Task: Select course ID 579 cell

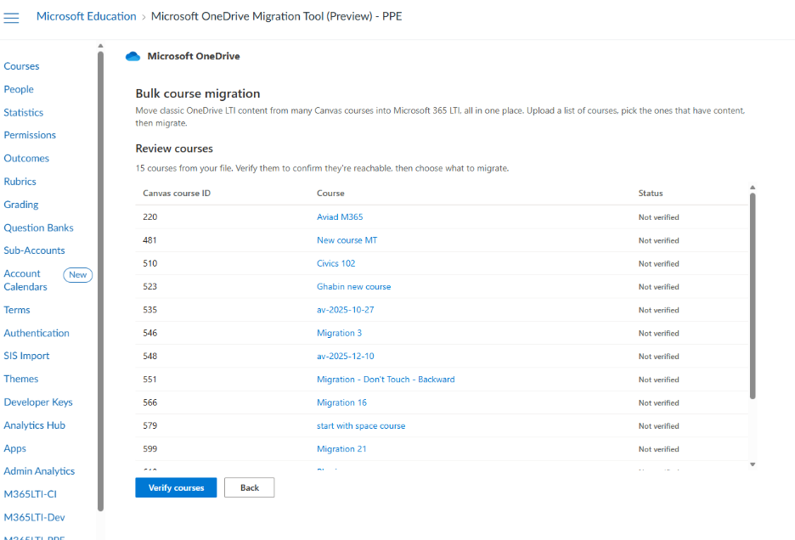Action: point(150,426)
